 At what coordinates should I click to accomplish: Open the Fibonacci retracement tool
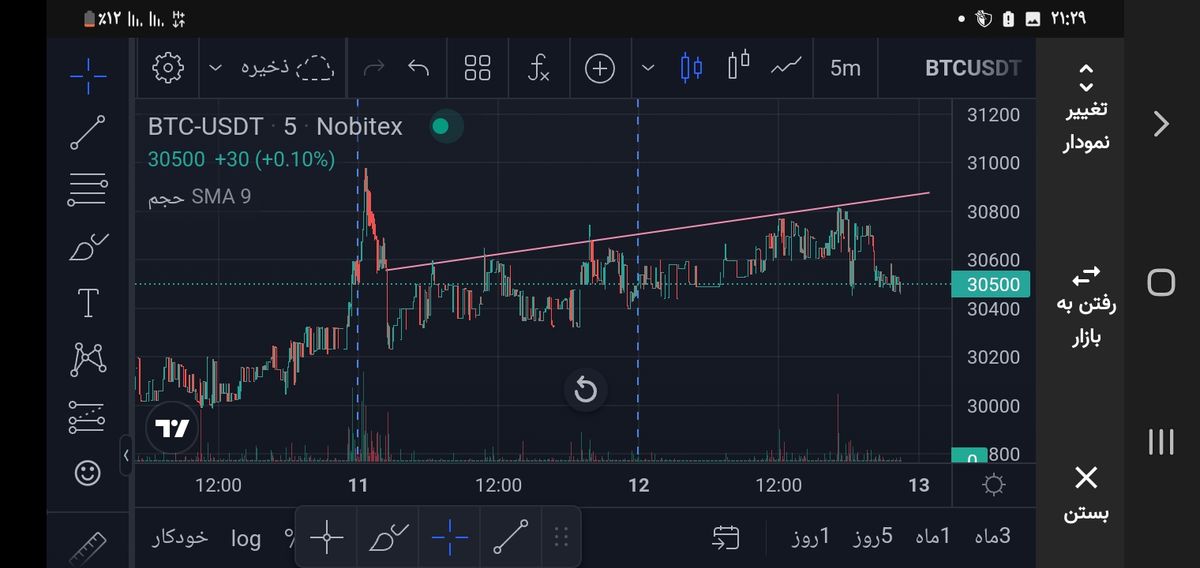88,189
